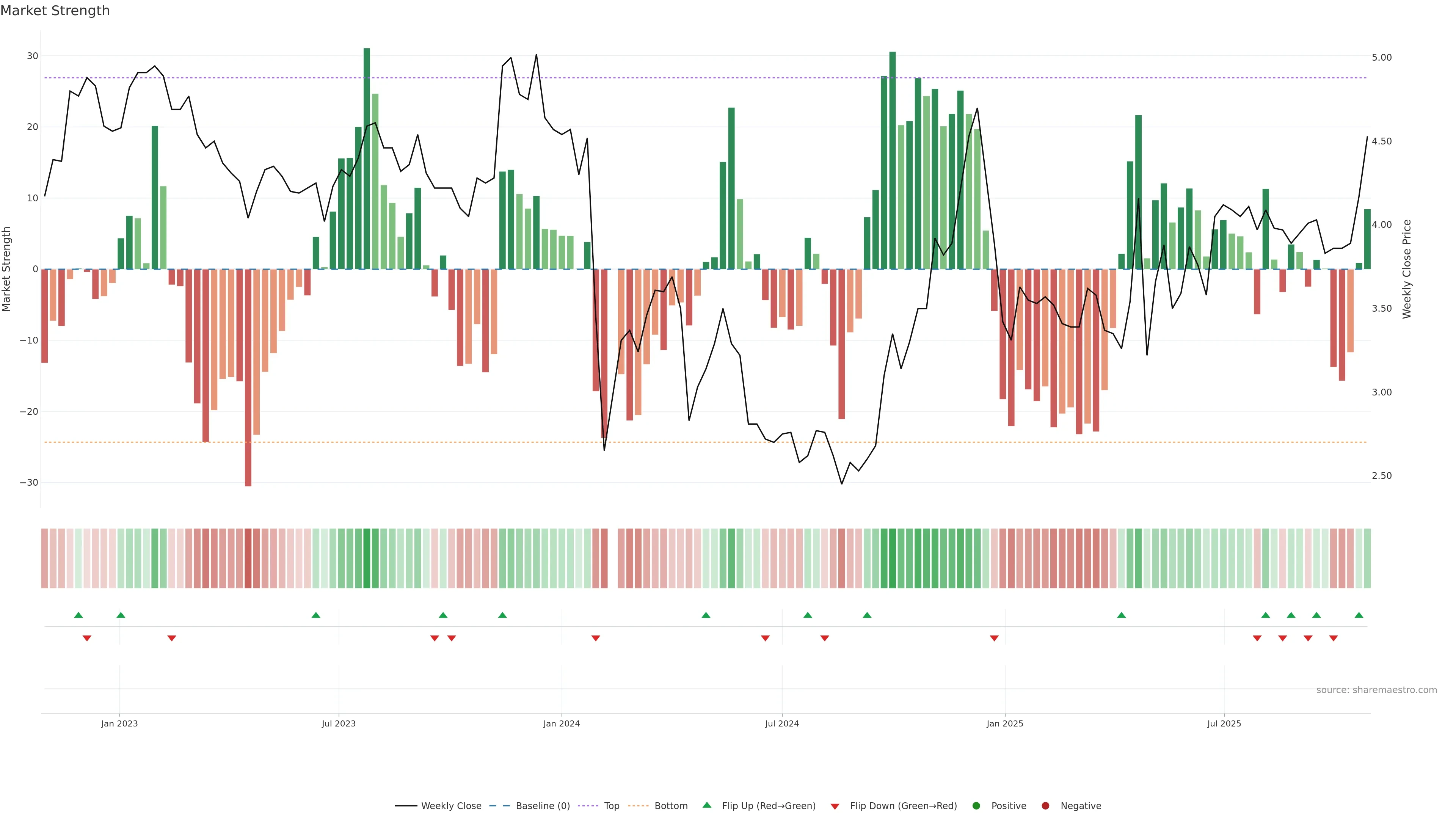This screenshot has height=819, width=1456.
Task: Click the Jan 2024 x-axis label
Action: [x=561, y=723]
